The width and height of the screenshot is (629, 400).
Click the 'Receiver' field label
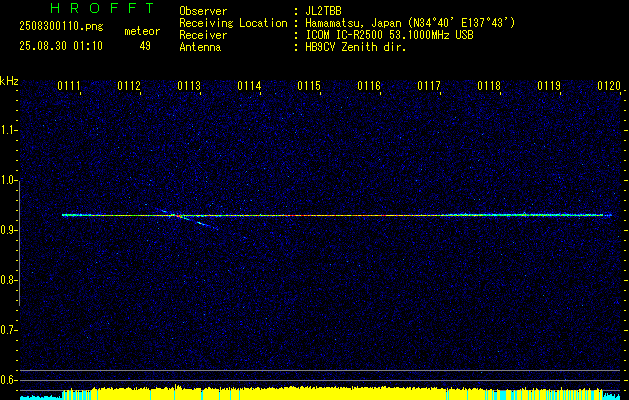pyautogui.click(x=203, y=35)
